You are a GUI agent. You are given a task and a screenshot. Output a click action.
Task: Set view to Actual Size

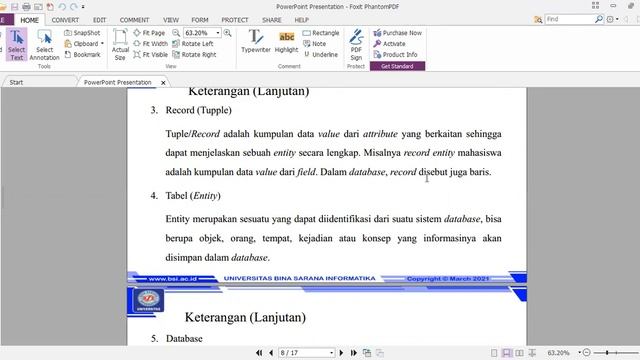coord(120,45)
